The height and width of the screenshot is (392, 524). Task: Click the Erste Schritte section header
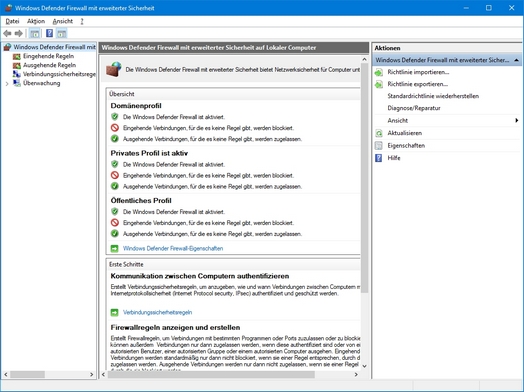point(126,264)
